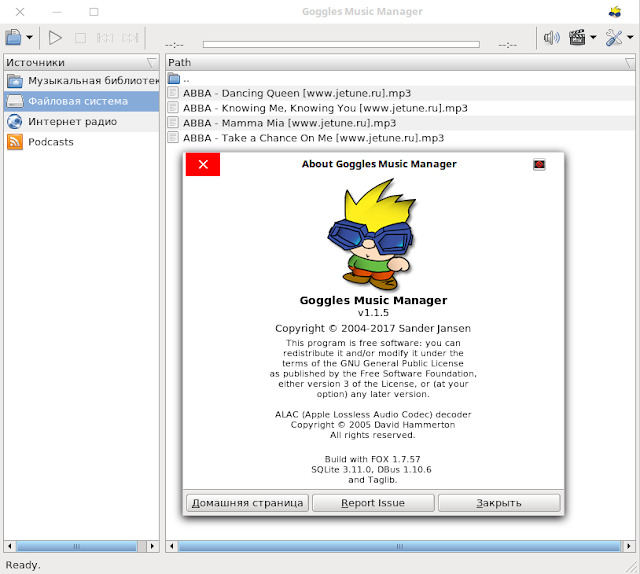
Task: Click left arrow of file list scrollbar
Action: 172,546
